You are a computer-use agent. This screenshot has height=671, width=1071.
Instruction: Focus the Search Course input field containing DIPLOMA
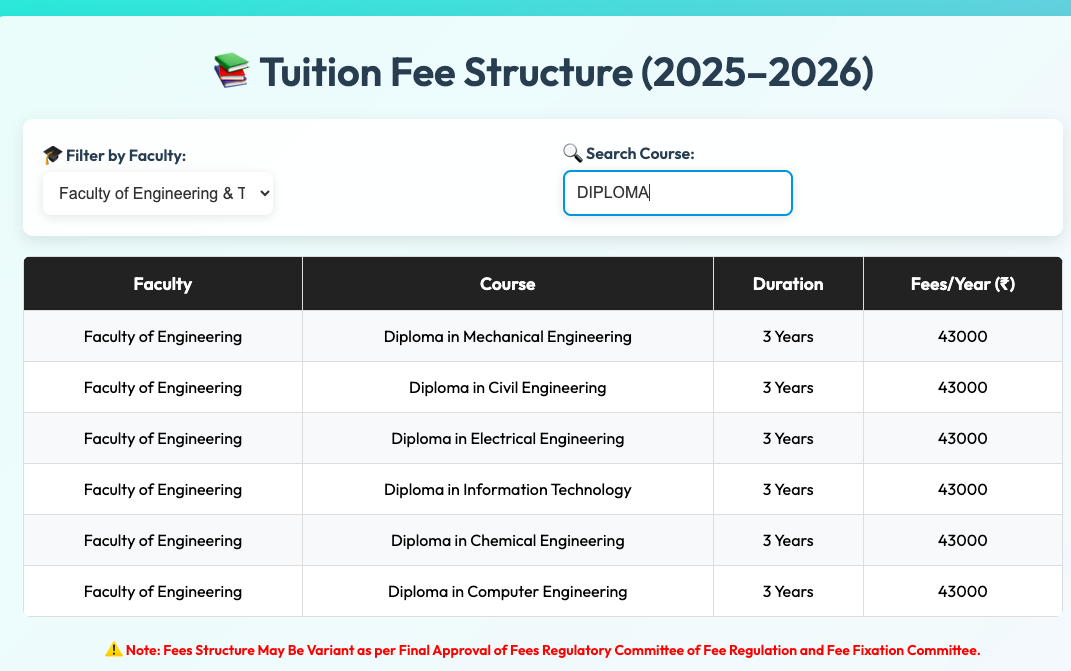coord(678,193)
